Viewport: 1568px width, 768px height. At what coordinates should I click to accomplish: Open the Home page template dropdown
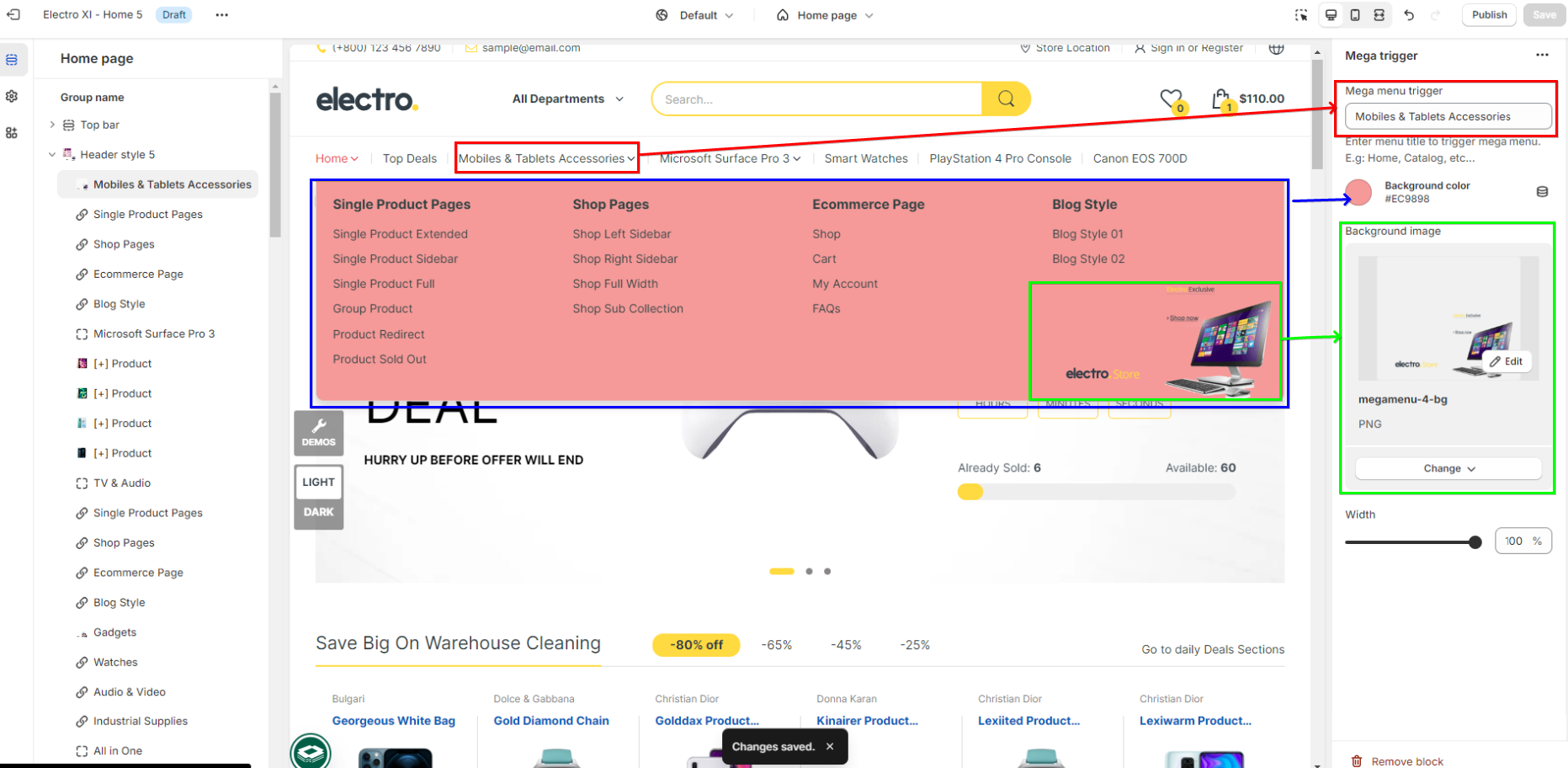point(825,15)
